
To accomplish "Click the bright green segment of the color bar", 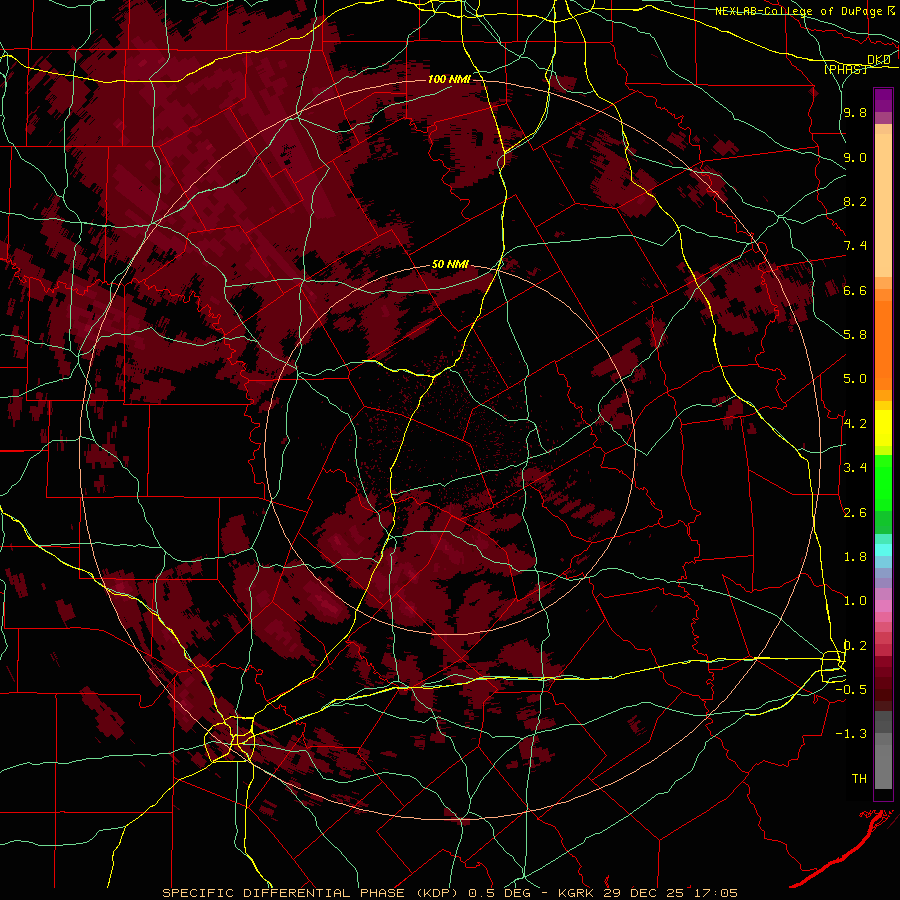I will tap(883, 483).
